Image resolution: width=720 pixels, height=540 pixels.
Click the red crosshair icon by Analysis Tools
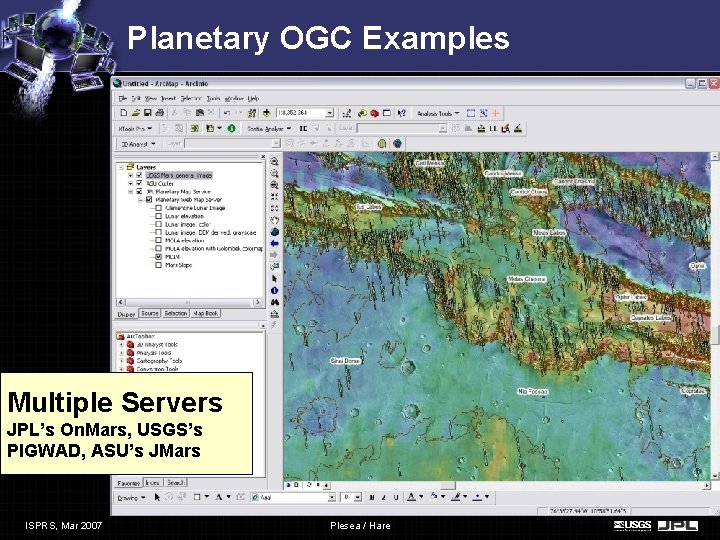[495, 113]
